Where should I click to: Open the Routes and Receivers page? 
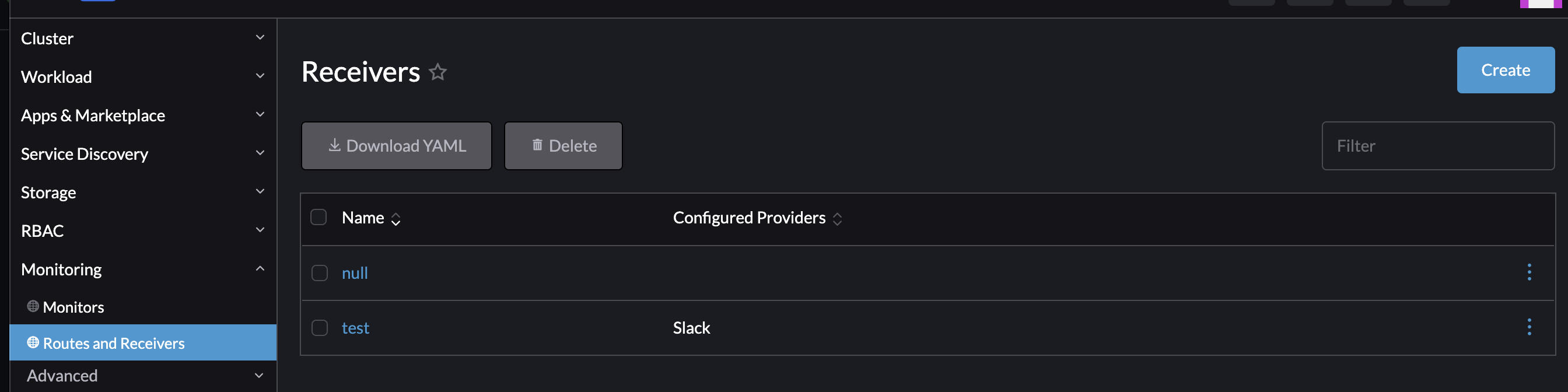click(114, 342)
